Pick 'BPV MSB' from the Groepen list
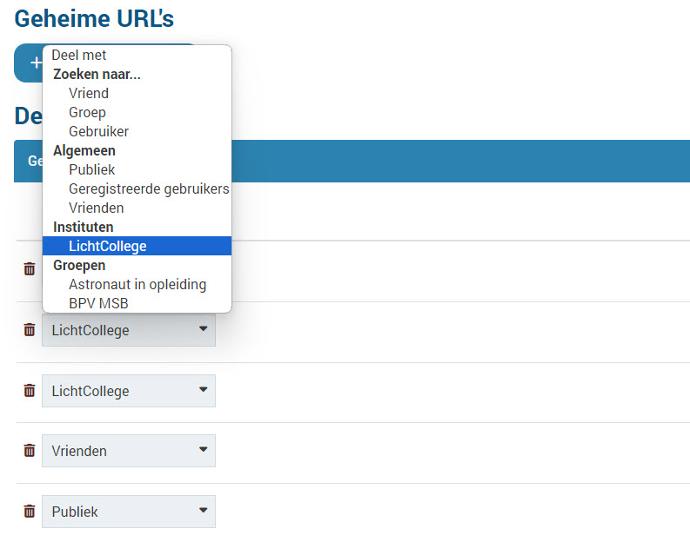The image size is (690, 542). (x=98, y=303)
